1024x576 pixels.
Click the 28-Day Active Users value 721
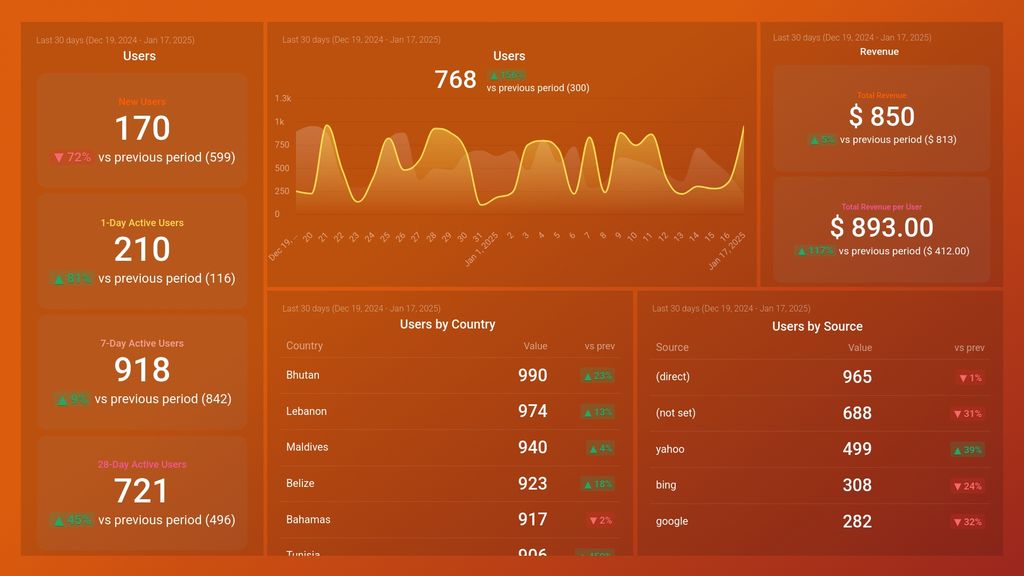tap(141, 490)
